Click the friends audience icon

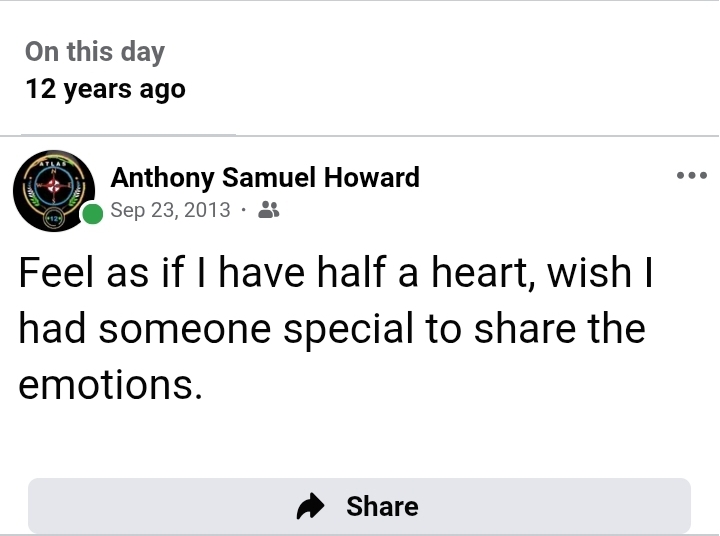click(268, 210)
